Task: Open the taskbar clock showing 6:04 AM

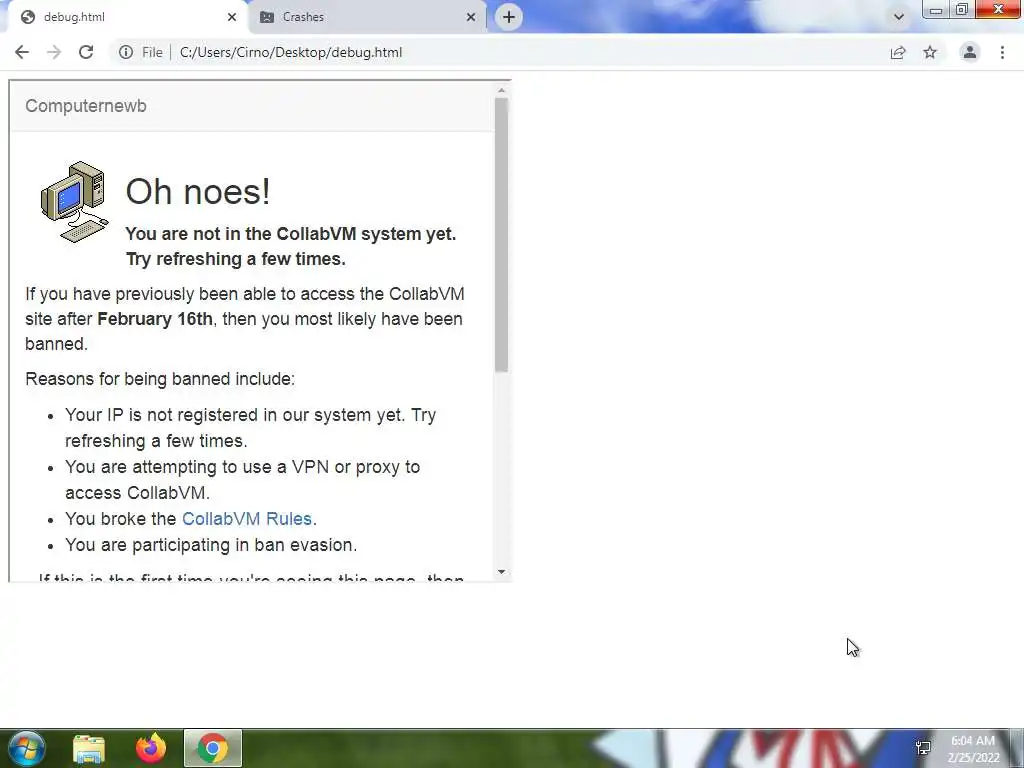Action: pyautogui.click(x=973, y=749)
